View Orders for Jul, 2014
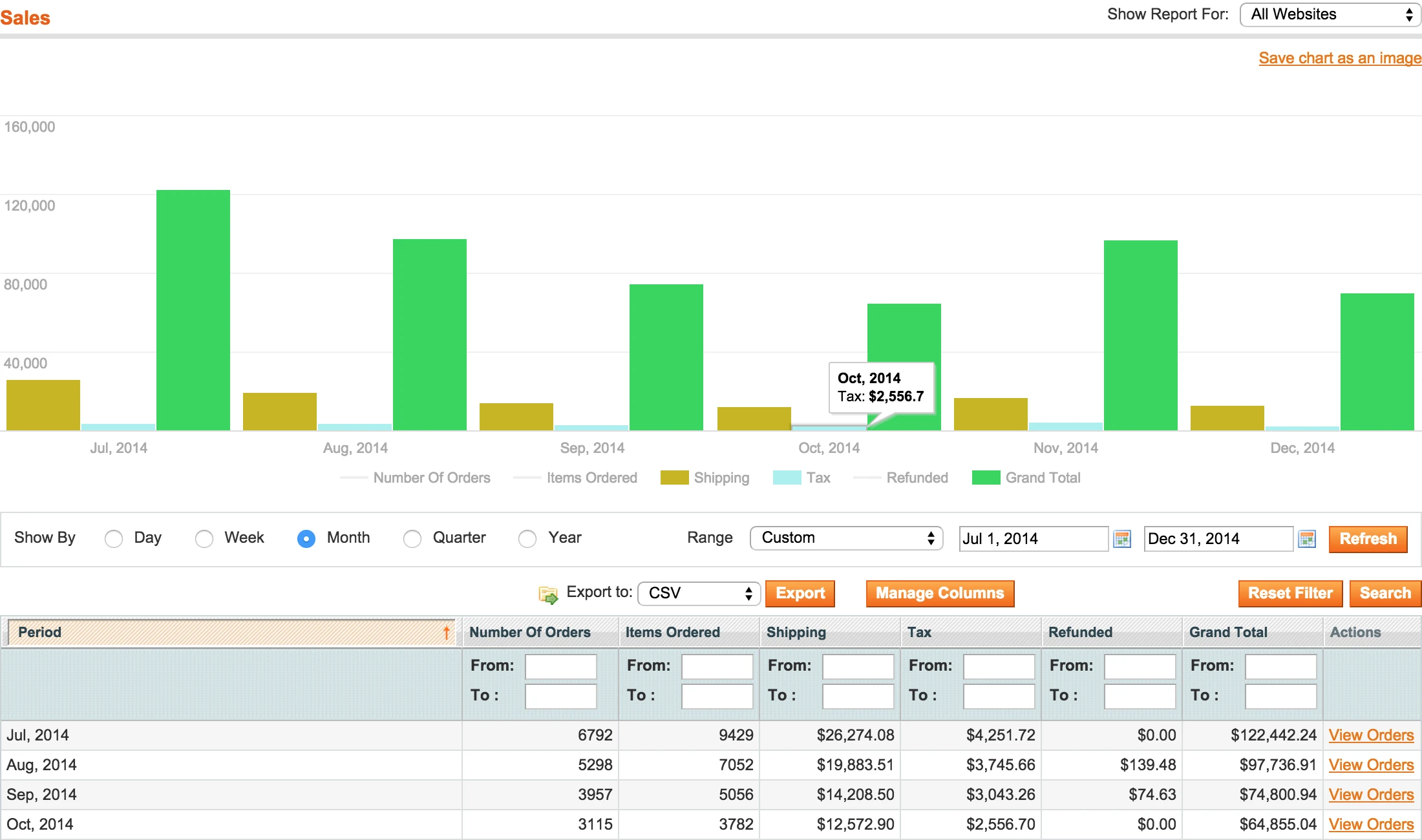1422x840 pixels. (x=1372, y=735)
